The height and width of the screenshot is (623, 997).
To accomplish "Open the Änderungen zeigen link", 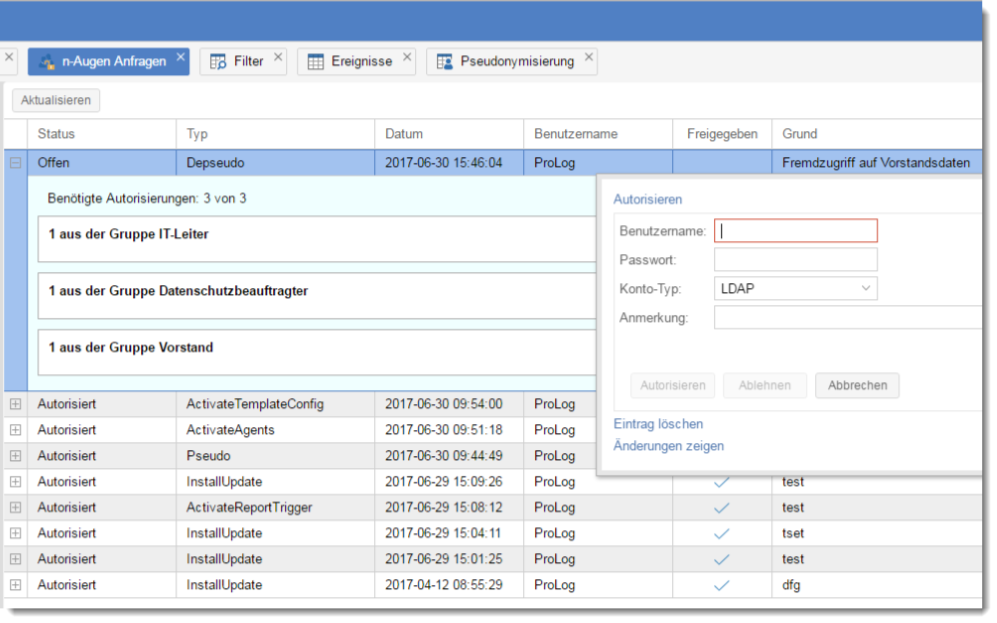I will coord(668,446).
